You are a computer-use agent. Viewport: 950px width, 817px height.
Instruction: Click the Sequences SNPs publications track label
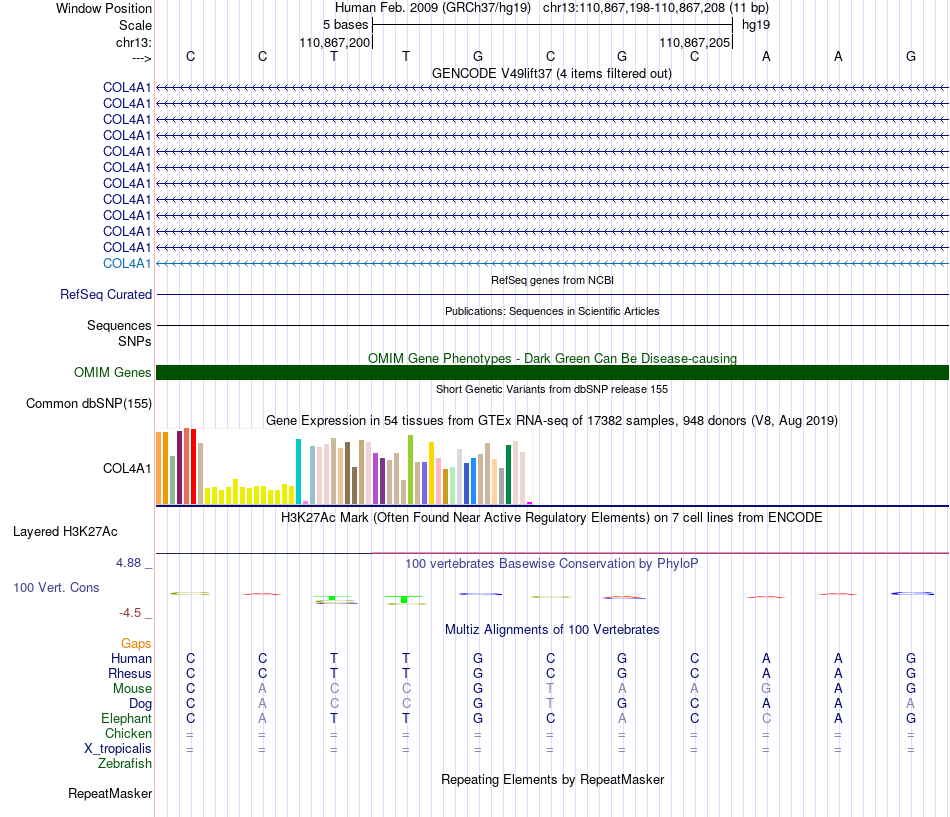[x=119, y=333]
